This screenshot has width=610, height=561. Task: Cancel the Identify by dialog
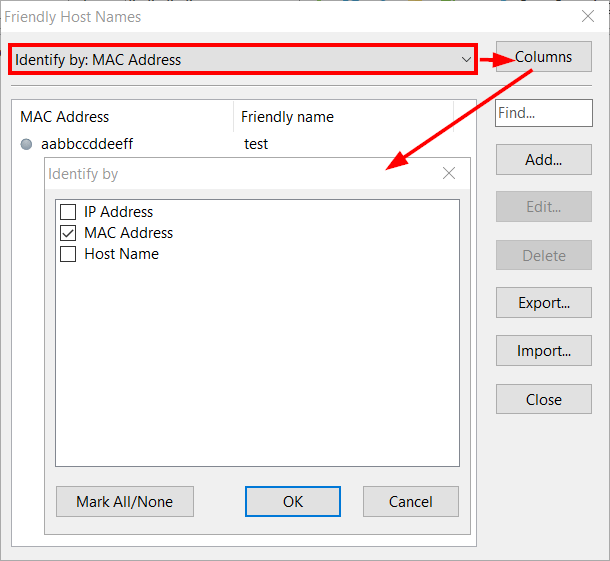pos(411,502)
